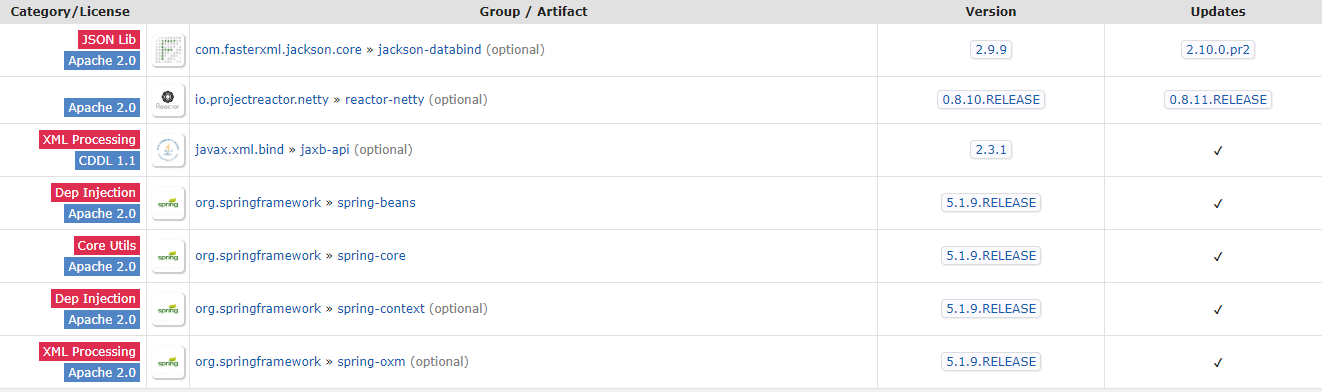Click the jaxb-api Java logo icon
This screenshot has width=1322, height=392.
click(x=168, y=150)
